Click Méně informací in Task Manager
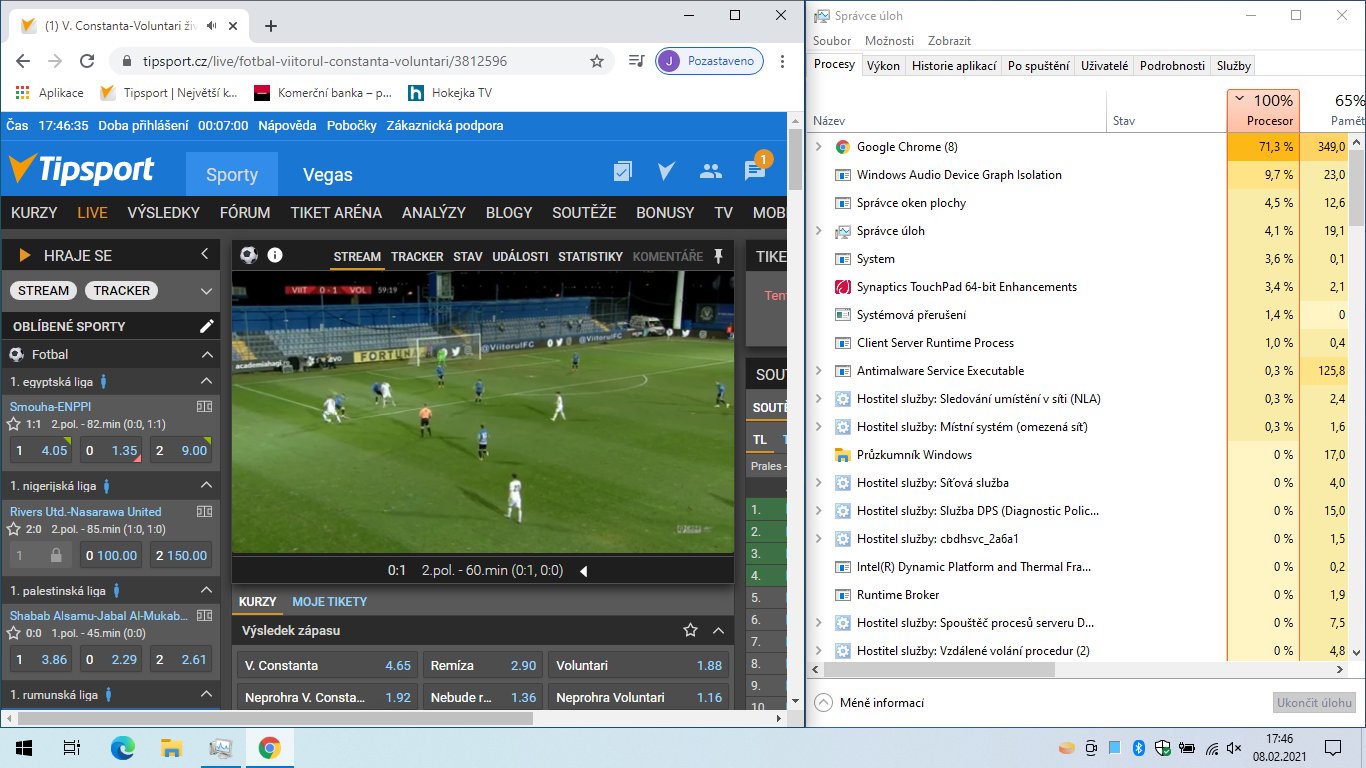The image size is (1366, 768). 869,703
